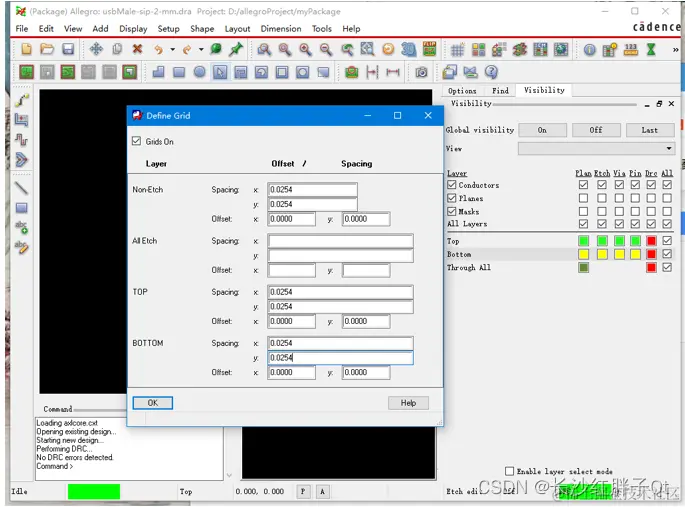Click the green pushpin Fix icon
Screen dimensions: 685x507
236,49
